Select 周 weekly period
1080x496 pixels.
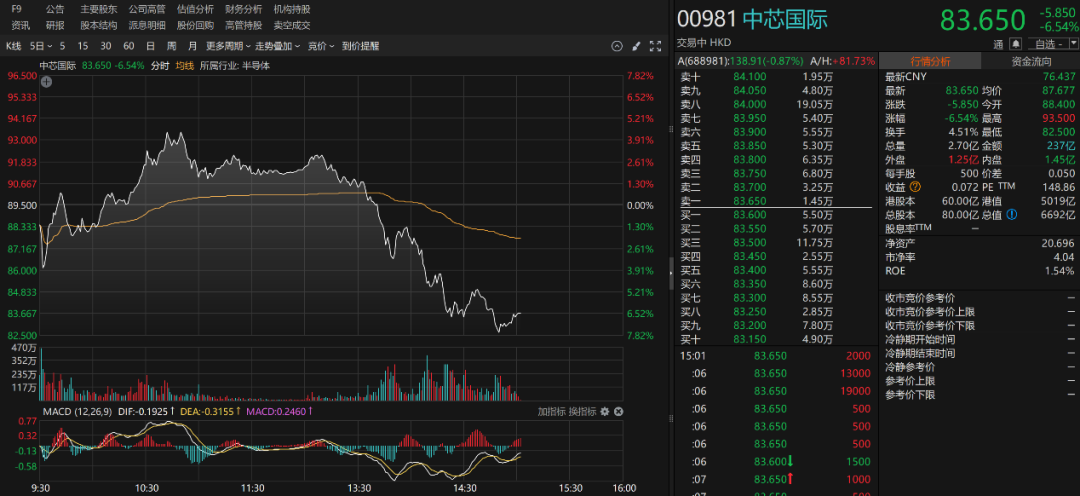[172, 46]
